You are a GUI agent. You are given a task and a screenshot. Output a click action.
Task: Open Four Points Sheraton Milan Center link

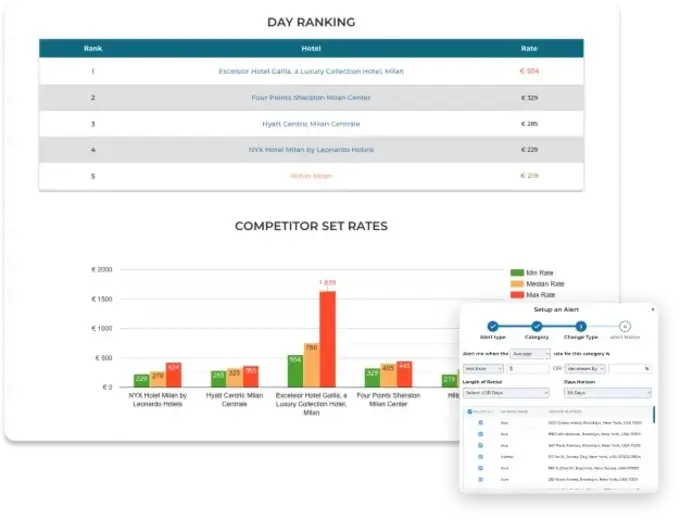click(311, 98)
